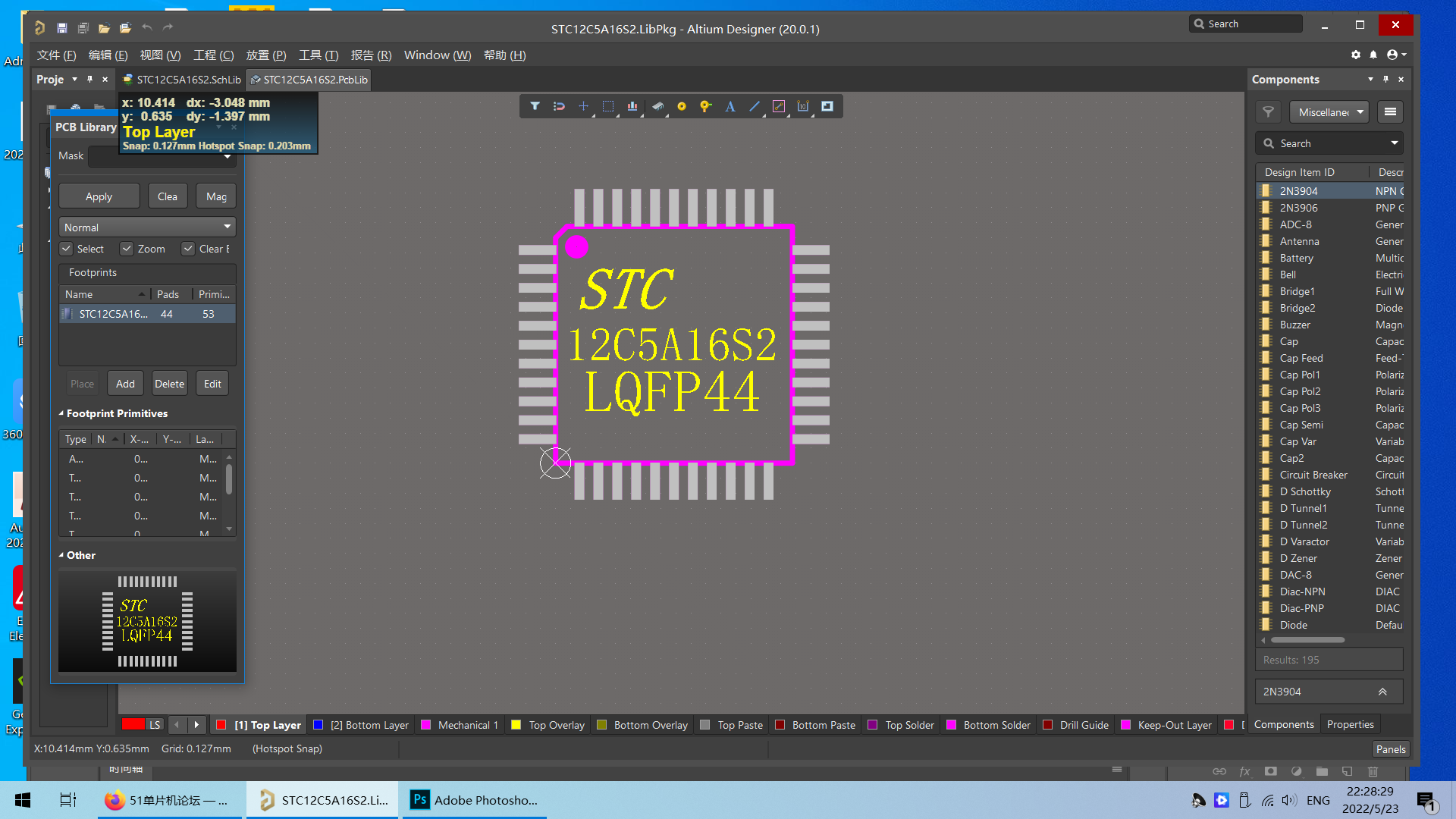Open the align objects tool
The width and height of the screenshot is (1456, 819).
(x=632, y=106)
